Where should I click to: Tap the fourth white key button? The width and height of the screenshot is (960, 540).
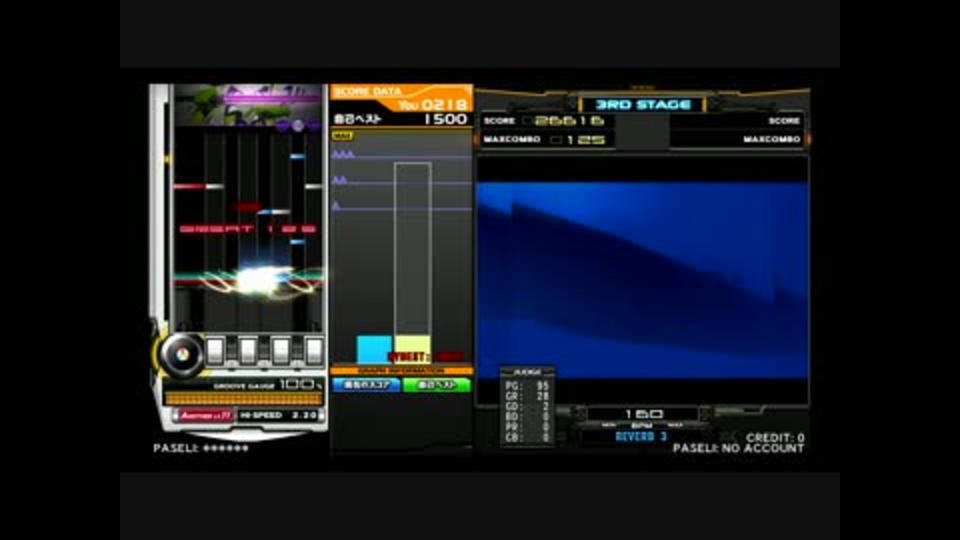(313, 351)
